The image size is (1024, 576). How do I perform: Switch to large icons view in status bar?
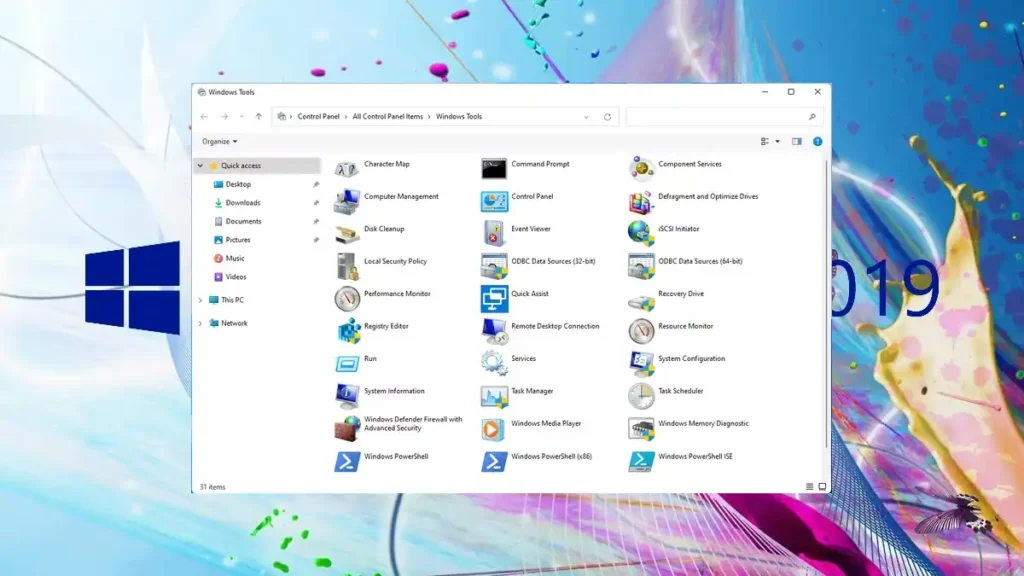[x=822, y=487]
